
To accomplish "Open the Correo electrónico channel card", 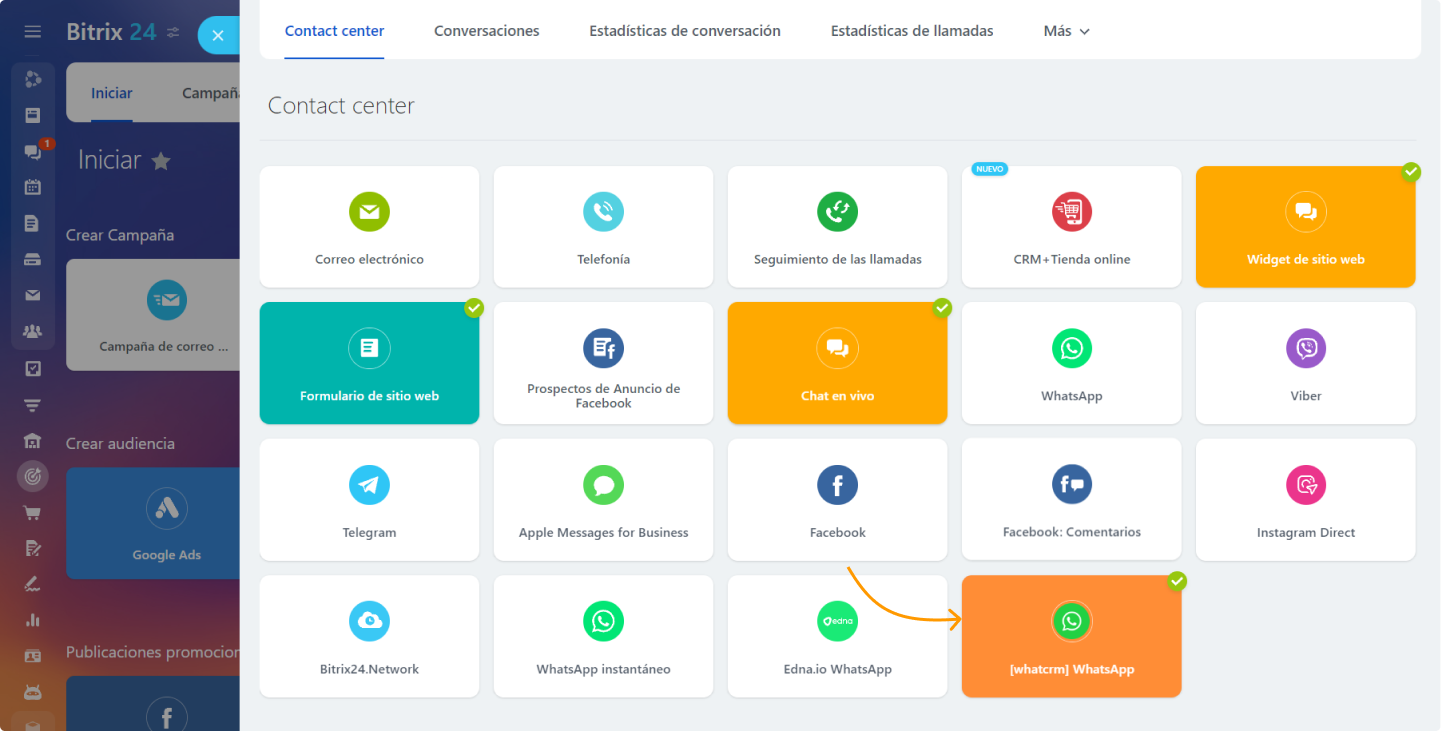I will [x=369, y=227].
